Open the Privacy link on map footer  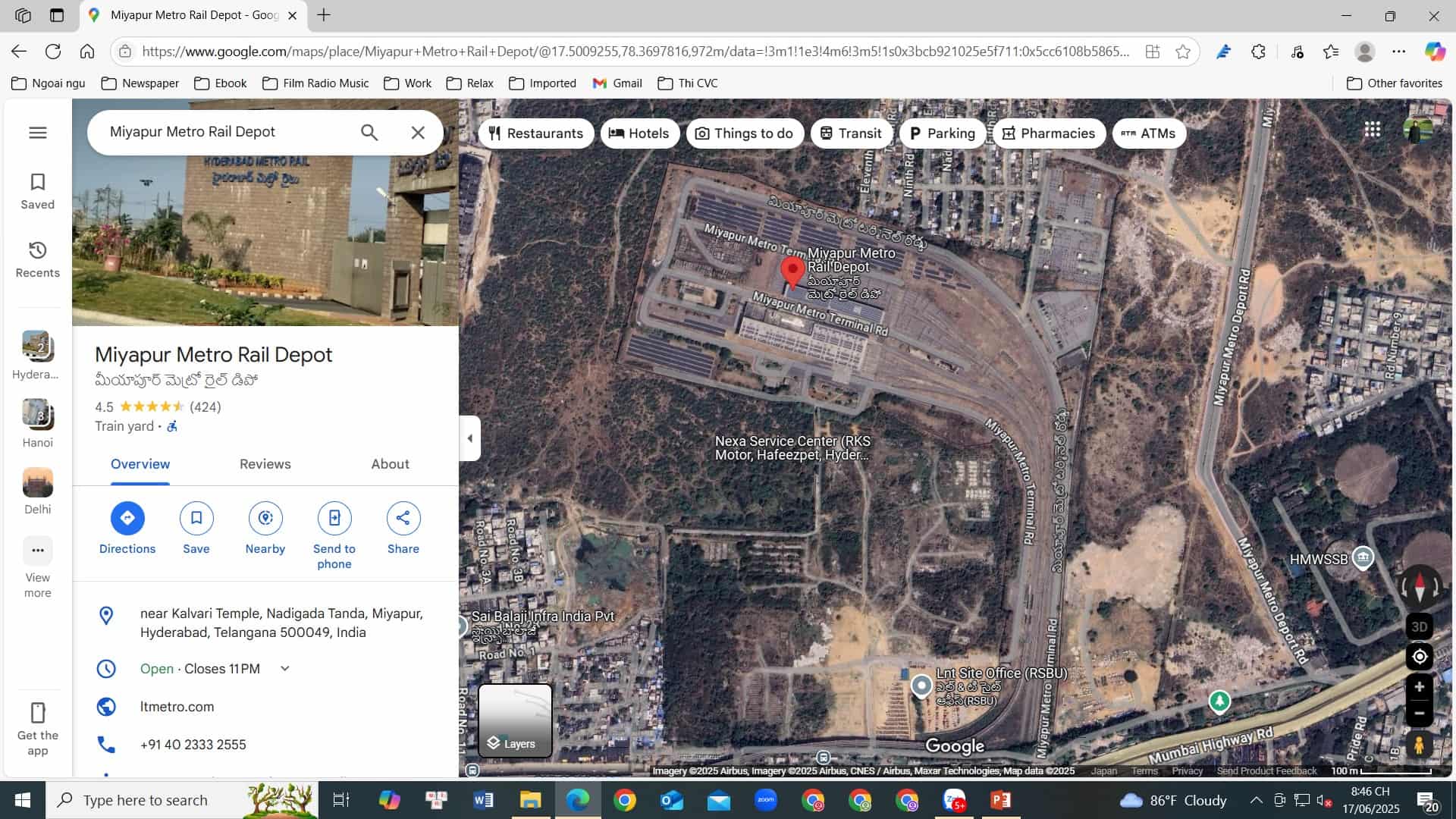[1188, 770]
